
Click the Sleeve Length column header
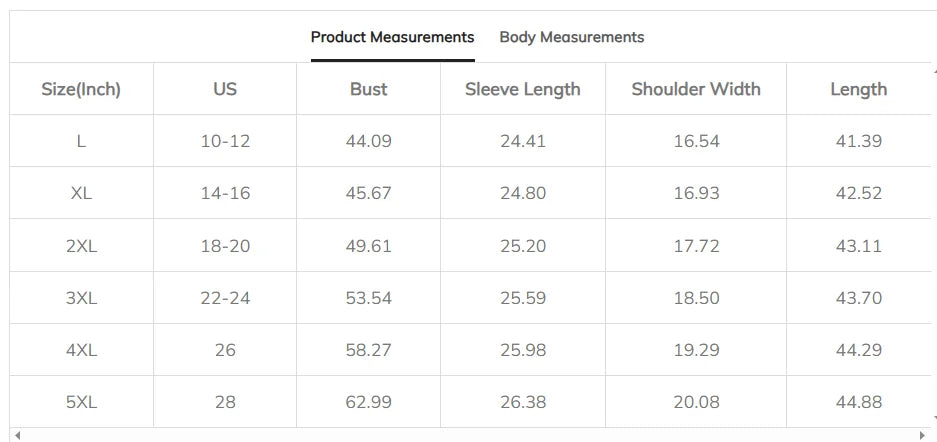coord(522,89)
